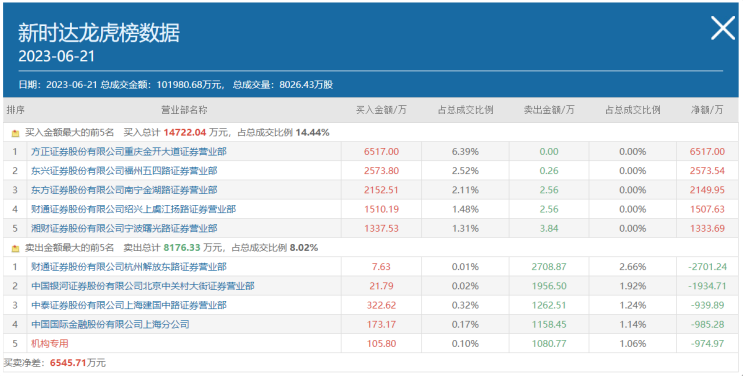Click buy amount 1337.53
The width and height of the screenshot is (744, 377).
381,229
